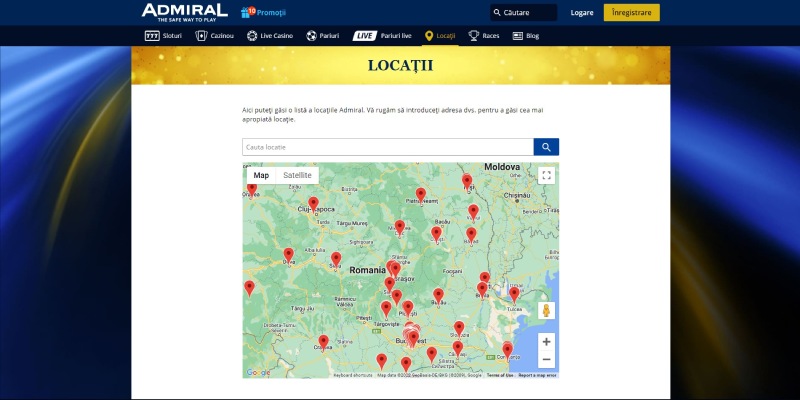Image resolution: width=800 pixels, height=400 pixels.
Task: Focus the Caută locație input field
Action: pyautogui.click(x=388, y=147)
